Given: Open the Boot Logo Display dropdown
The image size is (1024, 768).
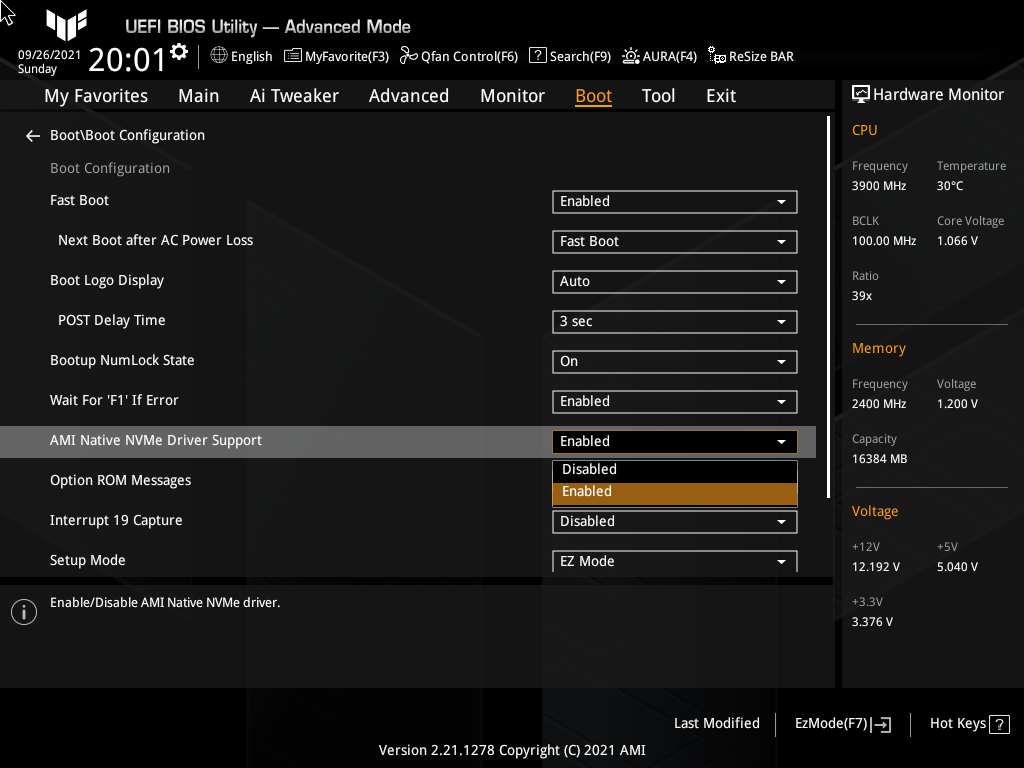Looking at the screenshot, I should click(x=674, y=281).
